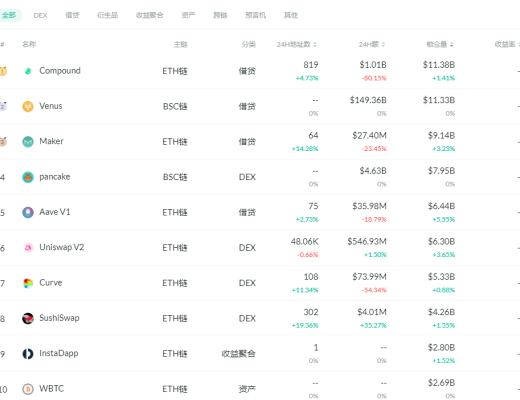The height and width of the screenshot is (400, 520).
Task: Click the 资产 cell in WBTC row
Action: 247,389
